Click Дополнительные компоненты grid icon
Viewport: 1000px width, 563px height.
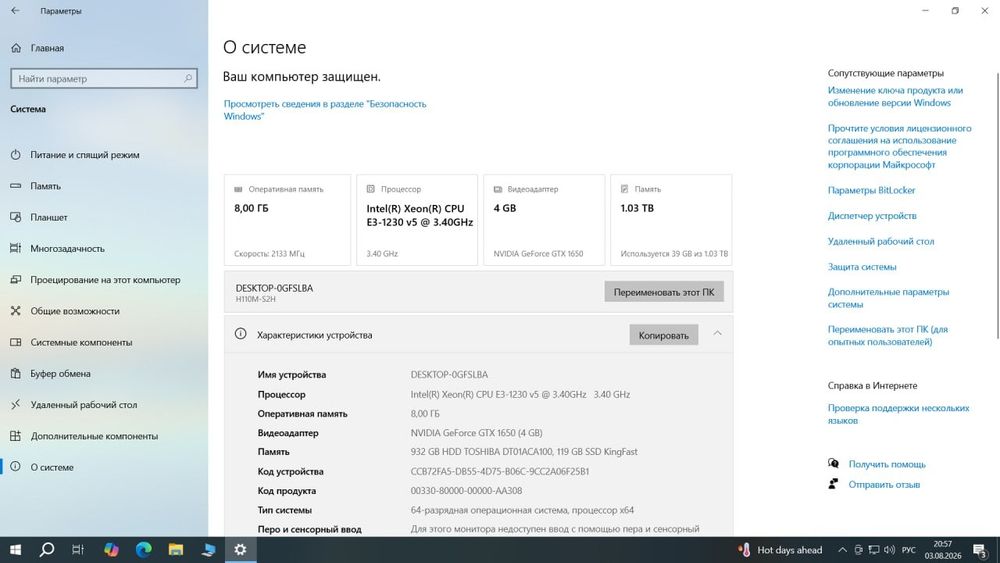click(x=16, y=436)
